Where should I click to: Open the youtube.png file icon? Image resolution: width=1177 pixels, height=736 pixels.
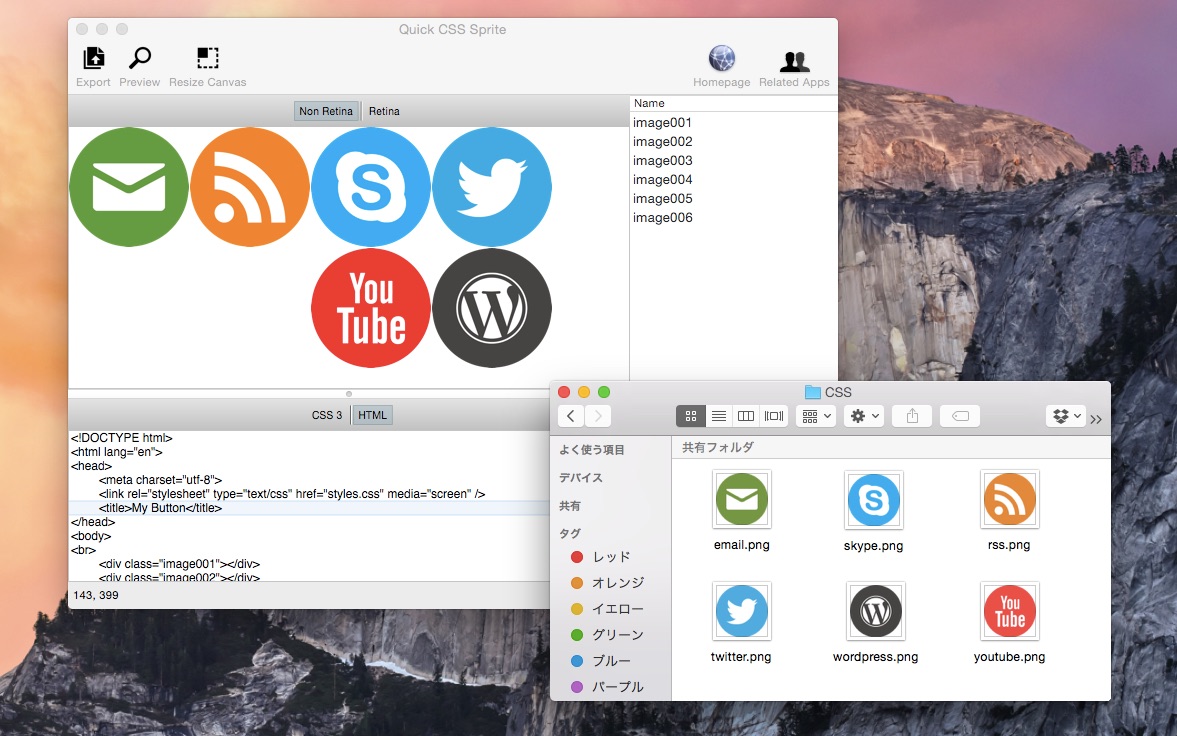pos(1010,611)
